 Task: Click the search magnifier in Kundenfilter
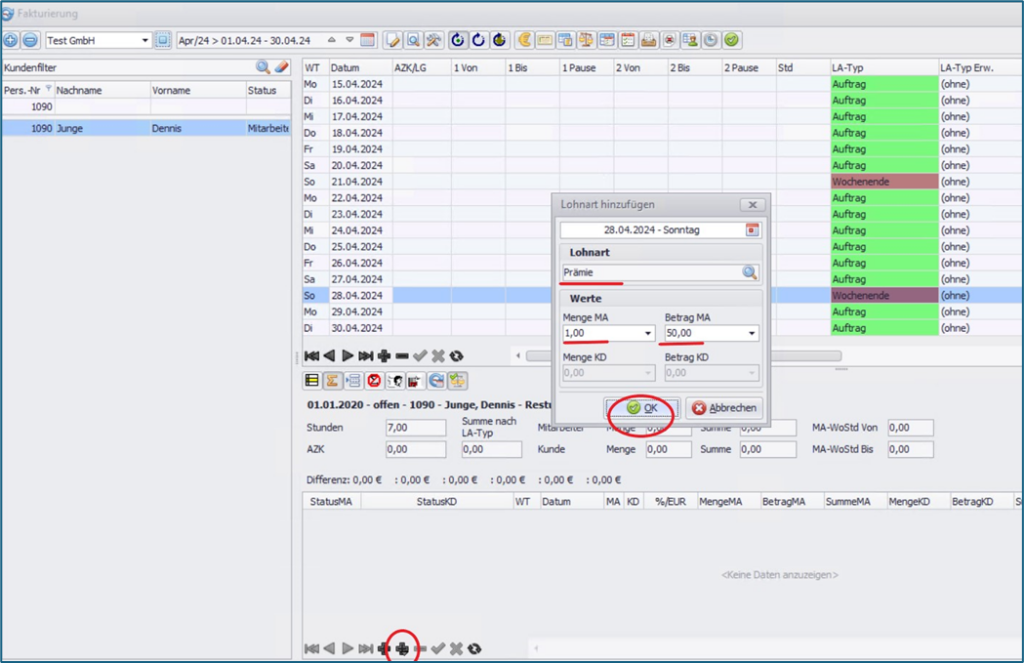point(263,67)
